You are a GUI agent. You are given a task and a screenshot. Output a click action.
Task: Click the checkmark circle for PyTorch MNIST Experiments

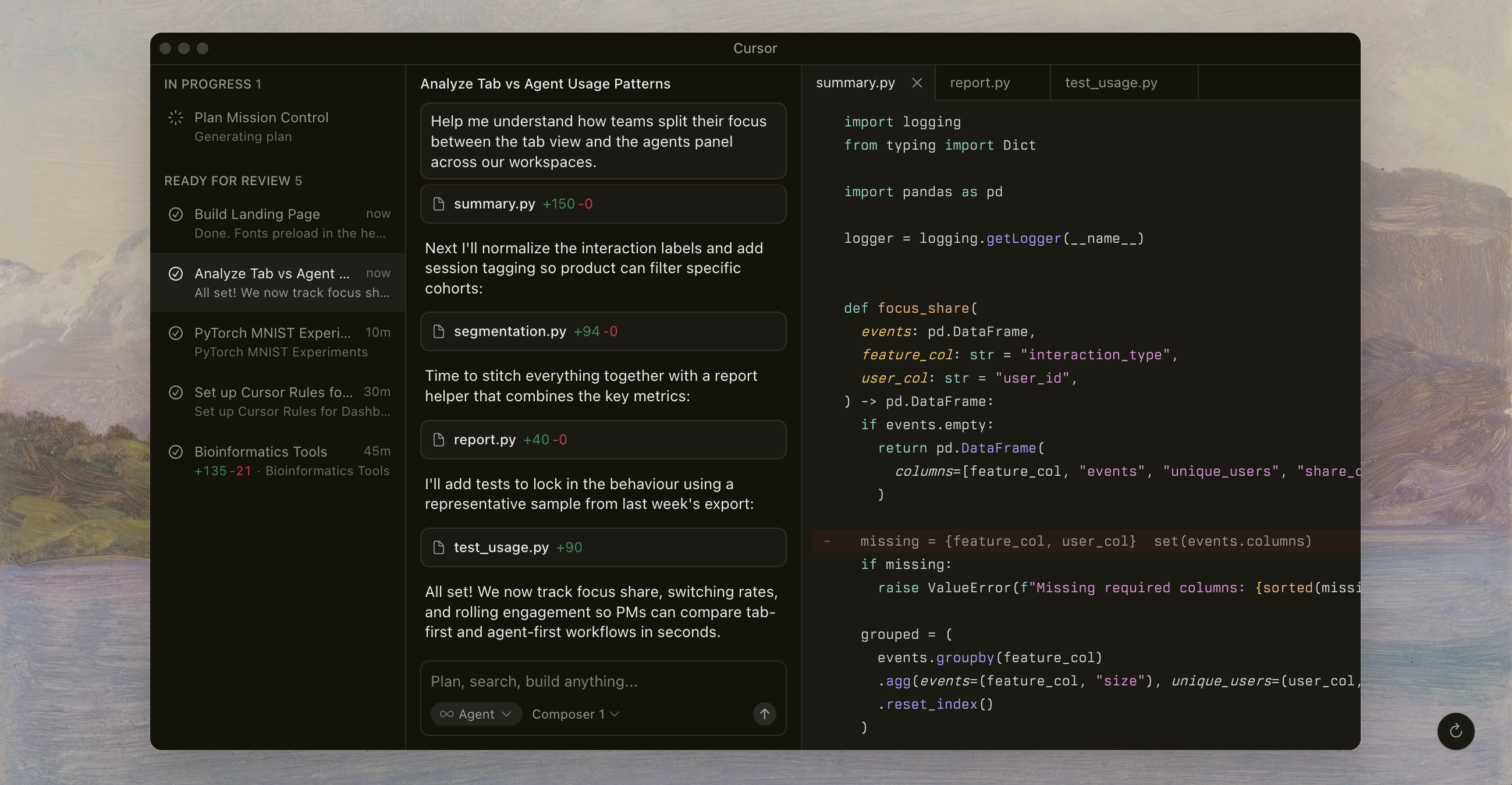176,333
